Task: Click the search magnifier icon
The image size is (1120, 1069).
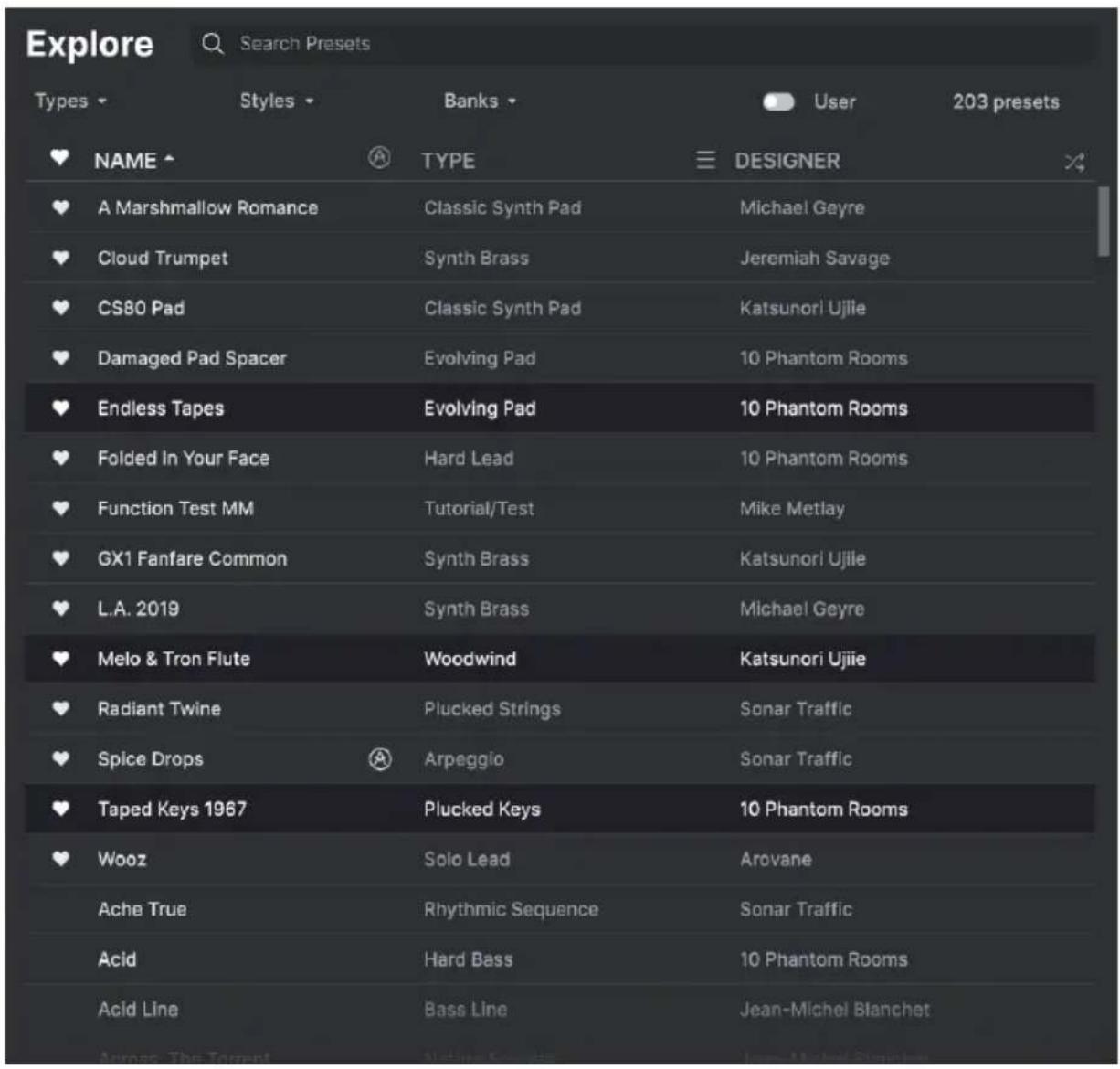Action: click(212, 44)
